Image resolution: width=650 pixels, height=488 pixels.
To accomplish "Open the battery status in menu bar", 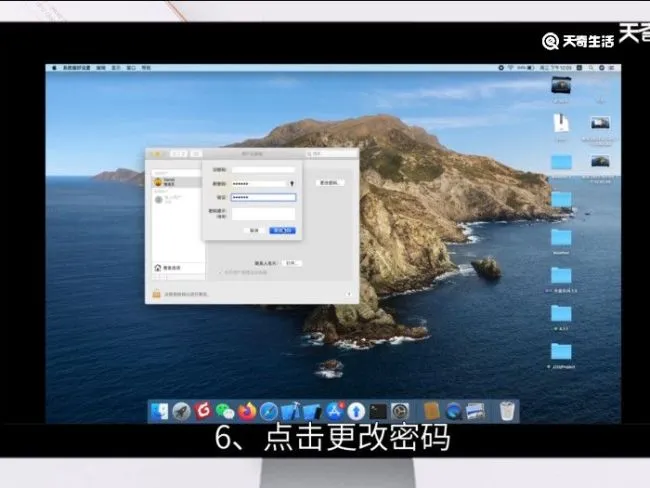I will click(x=526, y=68).
